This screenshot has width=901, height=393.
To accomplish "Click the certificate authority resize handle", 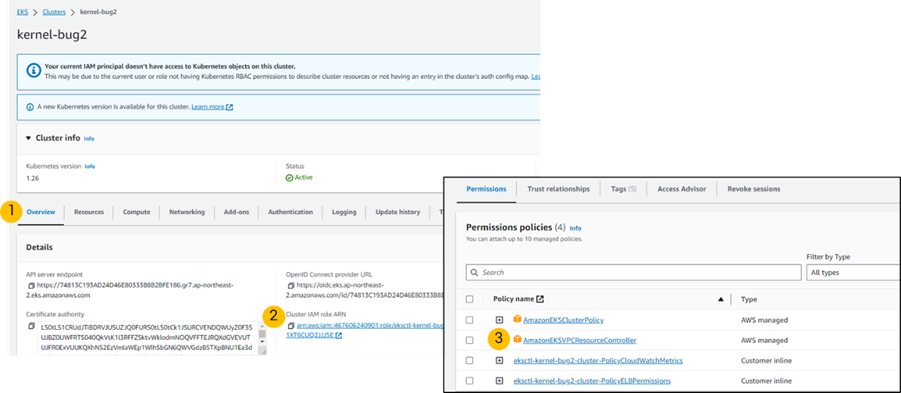I will coord(263,351).
